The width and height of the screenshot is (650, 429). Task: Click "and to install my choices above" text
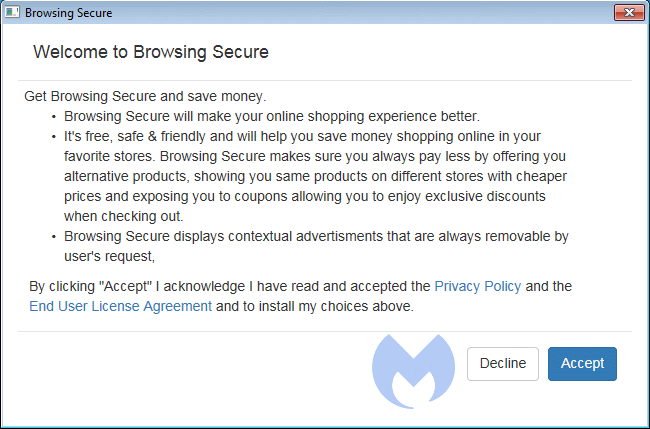[315, 306]
